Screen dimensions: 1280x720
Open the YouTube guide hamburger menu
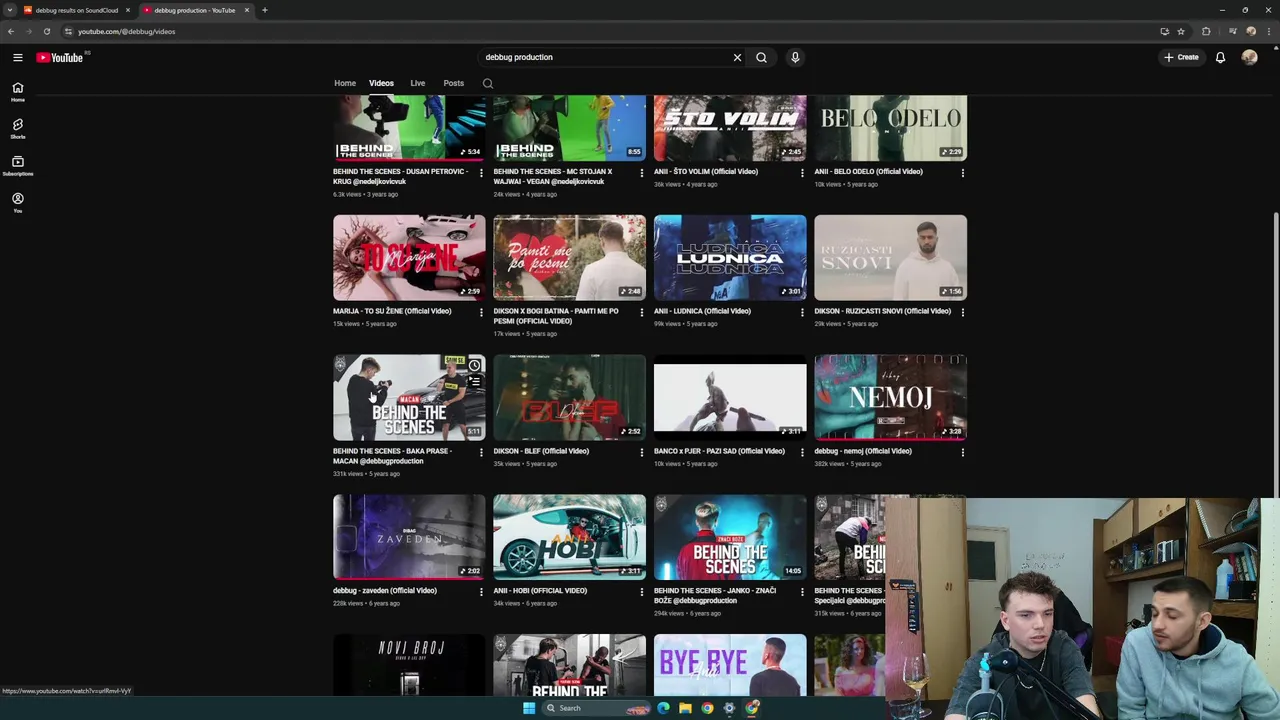pos(17,57)
